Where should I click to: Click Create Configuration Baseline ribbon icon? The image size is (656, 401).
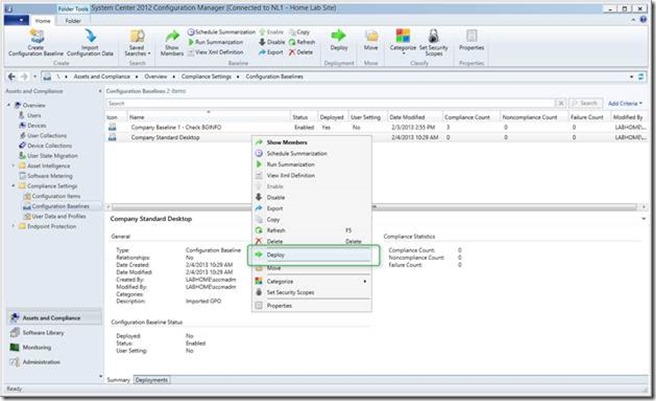(x=36, y=42)
